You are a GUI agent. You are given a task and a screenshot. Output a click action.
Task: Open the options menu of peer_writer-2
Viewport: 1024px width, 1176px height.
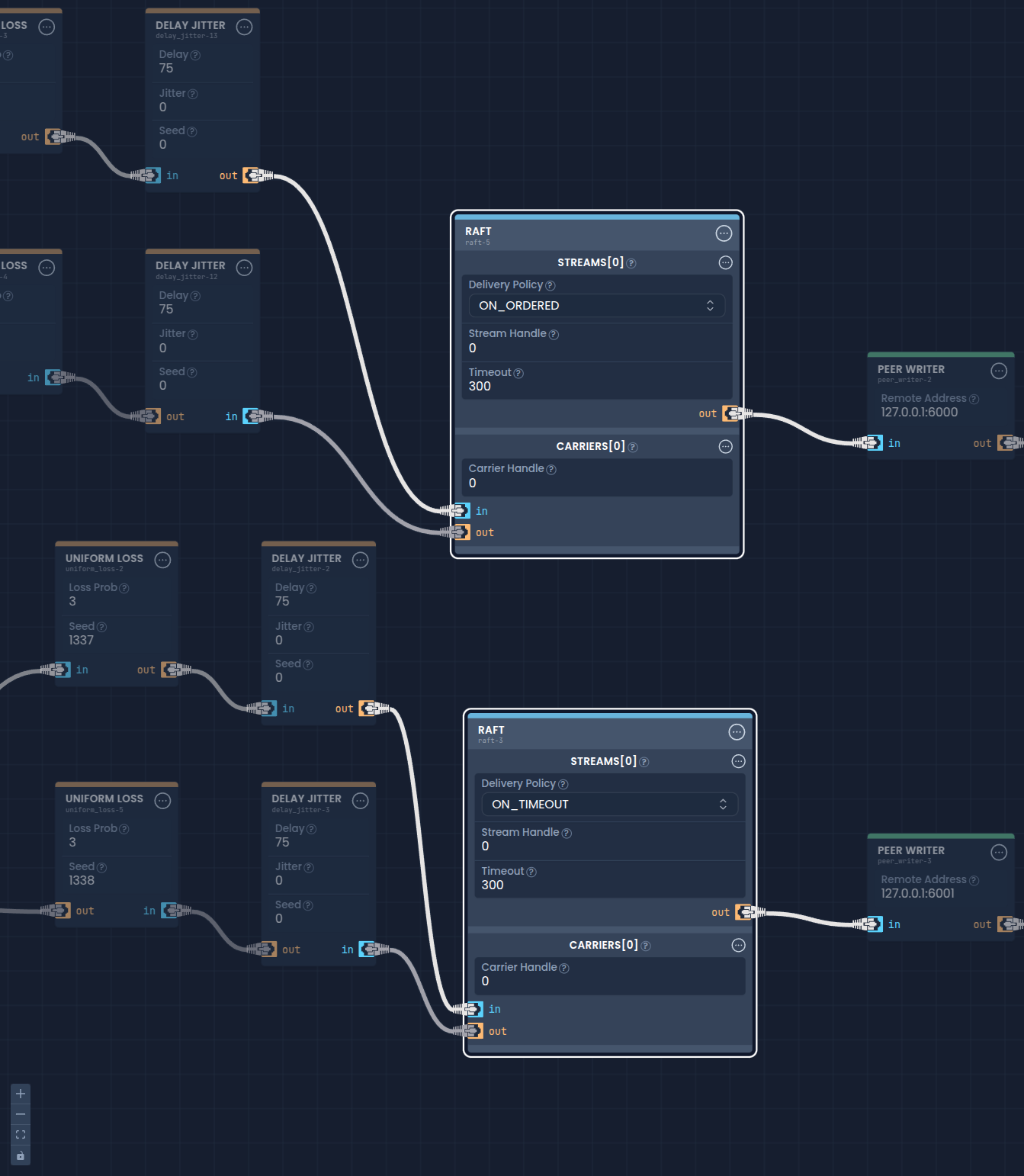pyautogui.click(x=999, y=371)
